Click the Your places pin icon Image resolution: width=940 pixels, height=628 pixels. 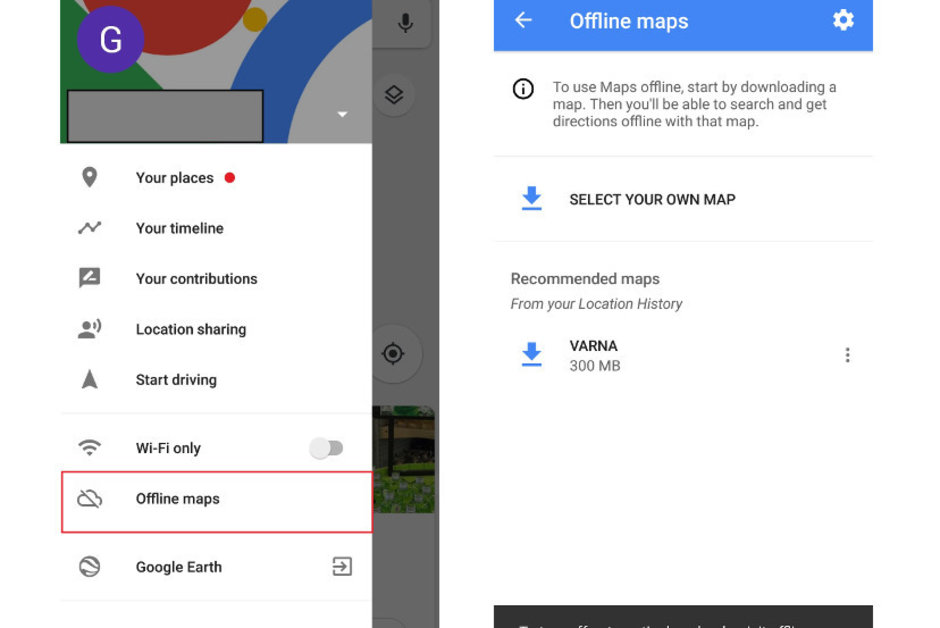pyautogui.click(x=89, y=177)
